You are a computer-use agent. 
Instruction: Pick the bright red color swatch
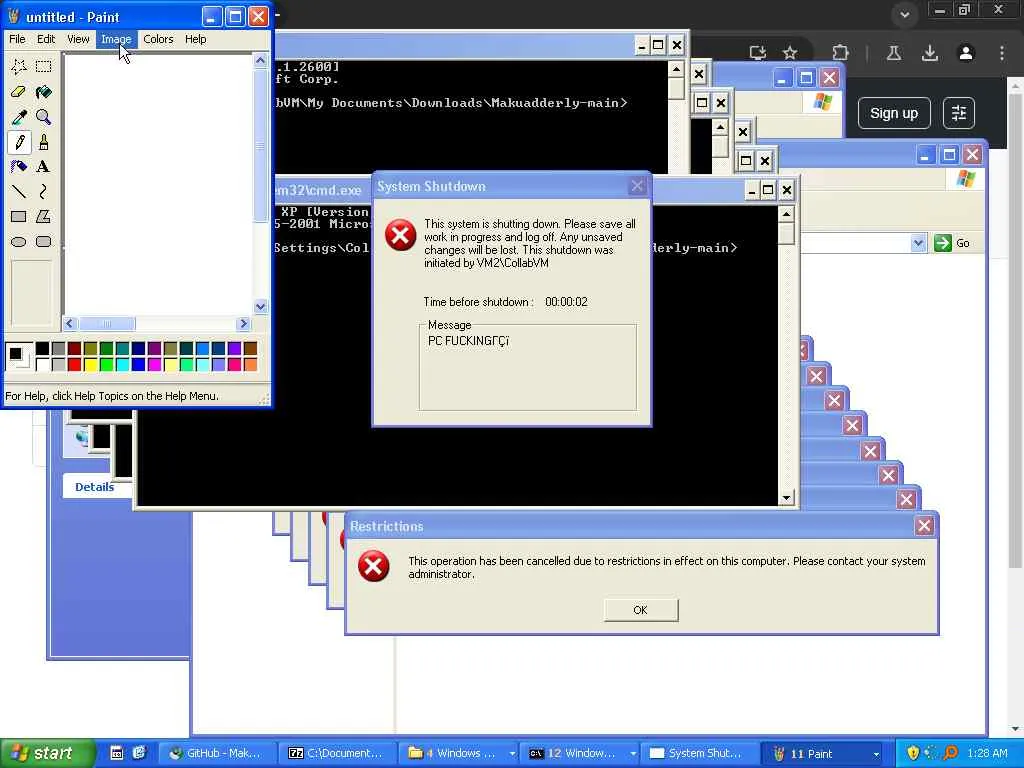point(74,364)
